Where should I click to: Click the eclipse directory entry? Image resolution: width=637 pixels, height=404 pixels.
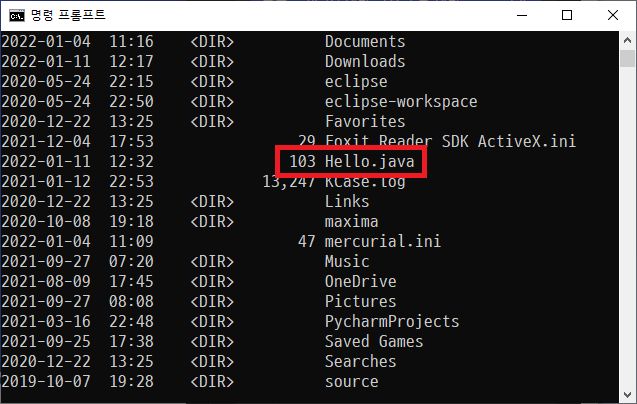pyautogui.click(x=356, y=82)
